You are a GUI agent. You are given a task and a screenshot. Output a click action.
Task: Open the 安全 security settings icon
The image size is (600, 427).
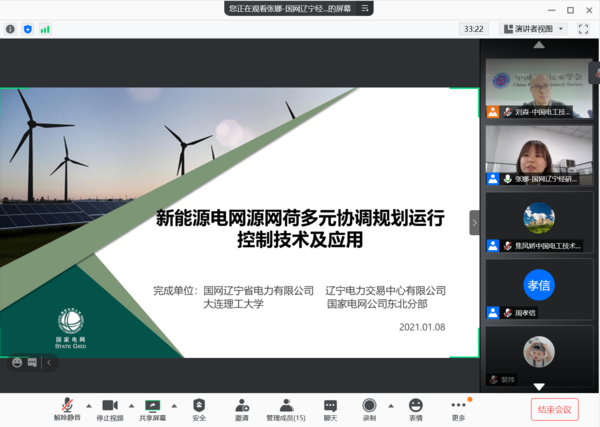tap(199, 406)
